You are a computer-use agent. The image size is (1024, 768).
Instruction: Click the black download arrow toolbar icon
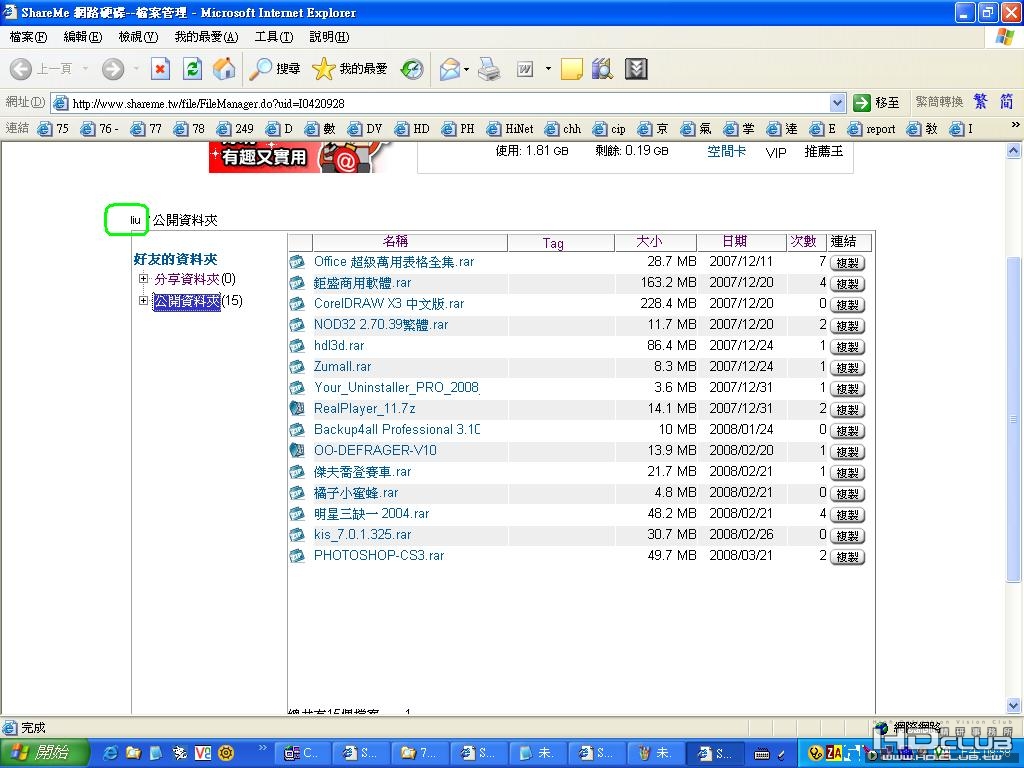(x=635, y=69)
